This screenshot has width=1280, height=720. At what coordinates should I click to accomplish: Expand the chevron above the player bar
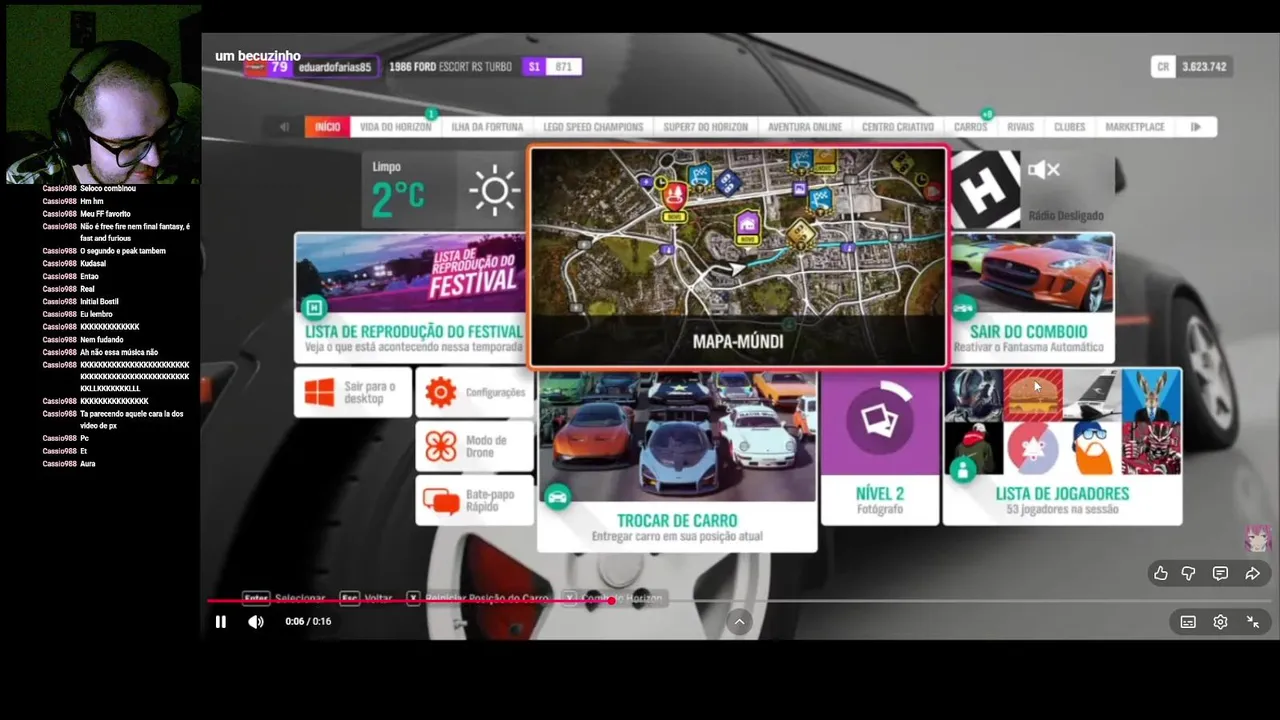[x=739, y=622]
